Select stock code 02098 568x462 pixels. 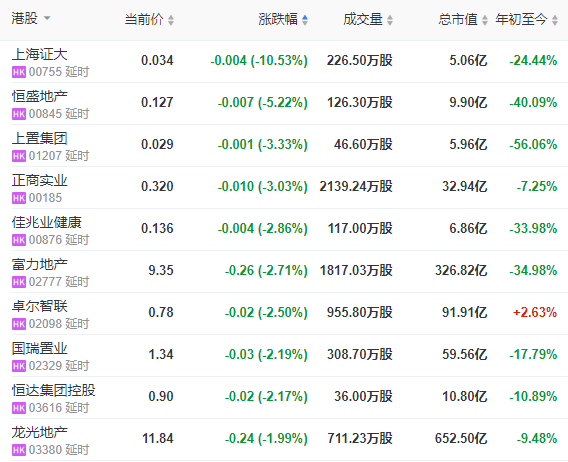(x=45, y=324)
